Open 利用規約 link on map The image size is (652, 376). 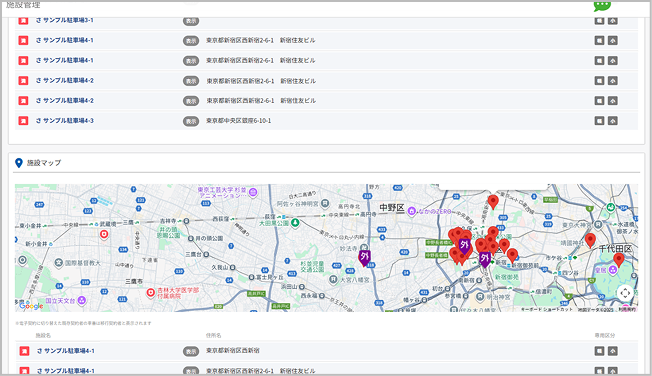pyautogui.click(x=627, y=309)
